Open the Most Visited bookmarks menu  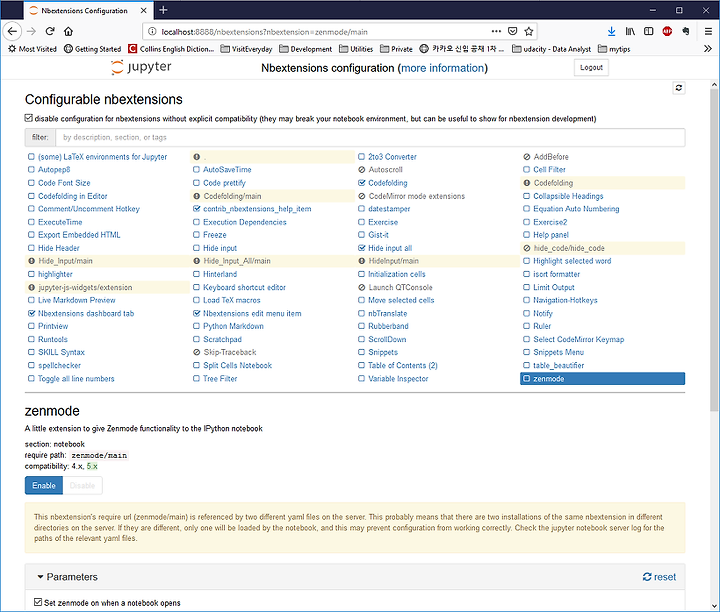pyautogui.click(x=32, y=49)
